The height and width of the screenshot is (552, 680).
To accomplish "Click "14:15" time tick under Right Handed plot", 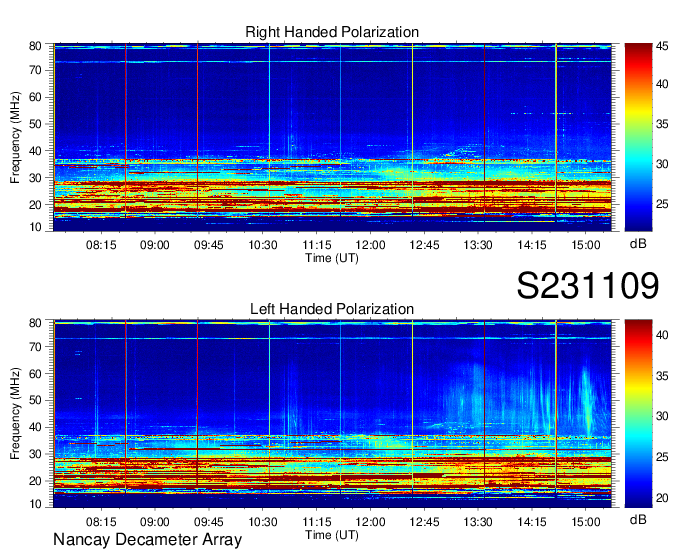I will (x=532, y=245).
